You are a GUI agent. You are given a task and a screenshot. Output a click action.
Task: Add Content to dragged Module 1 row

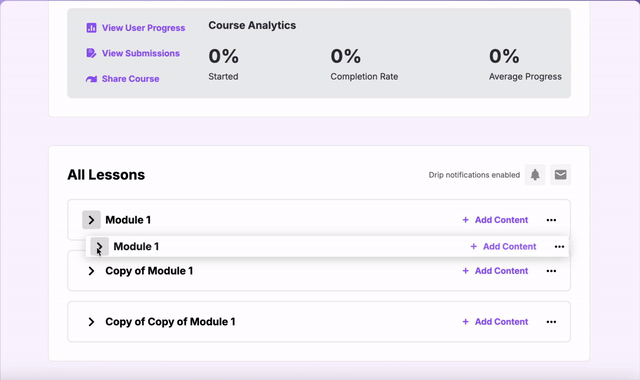tap(503, 247)
